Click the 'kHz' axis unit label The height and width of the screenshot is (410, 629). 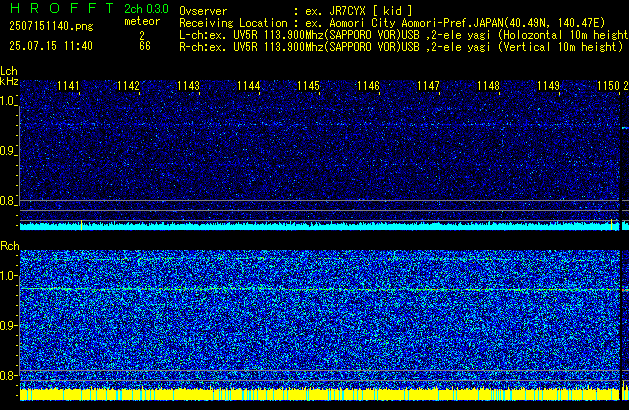(x=9, y=81)
